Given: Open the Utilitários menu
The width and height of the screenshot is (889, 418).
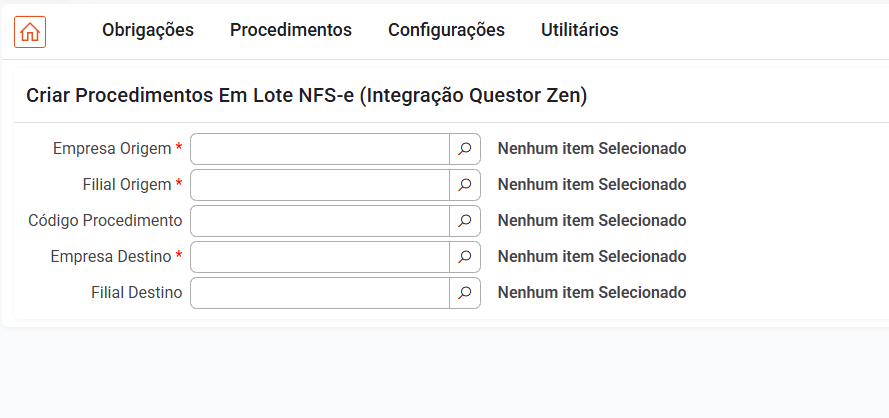Looking at the screenshot, I should click(579, 30).
